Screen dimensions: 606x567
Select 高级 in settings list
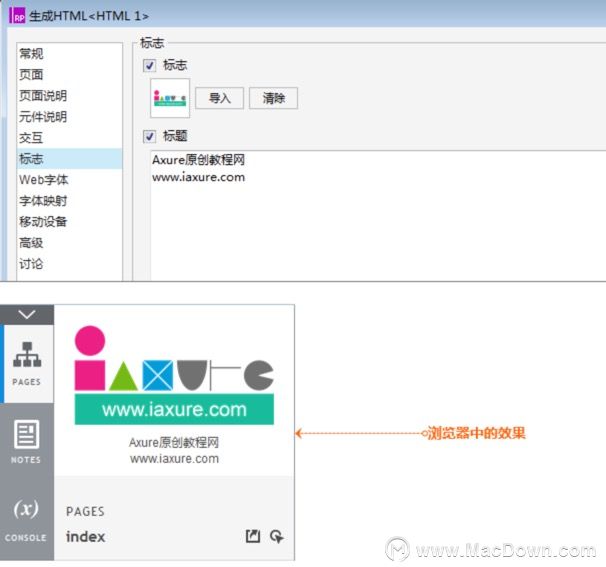pyautogui.click(x=70, y=243)
